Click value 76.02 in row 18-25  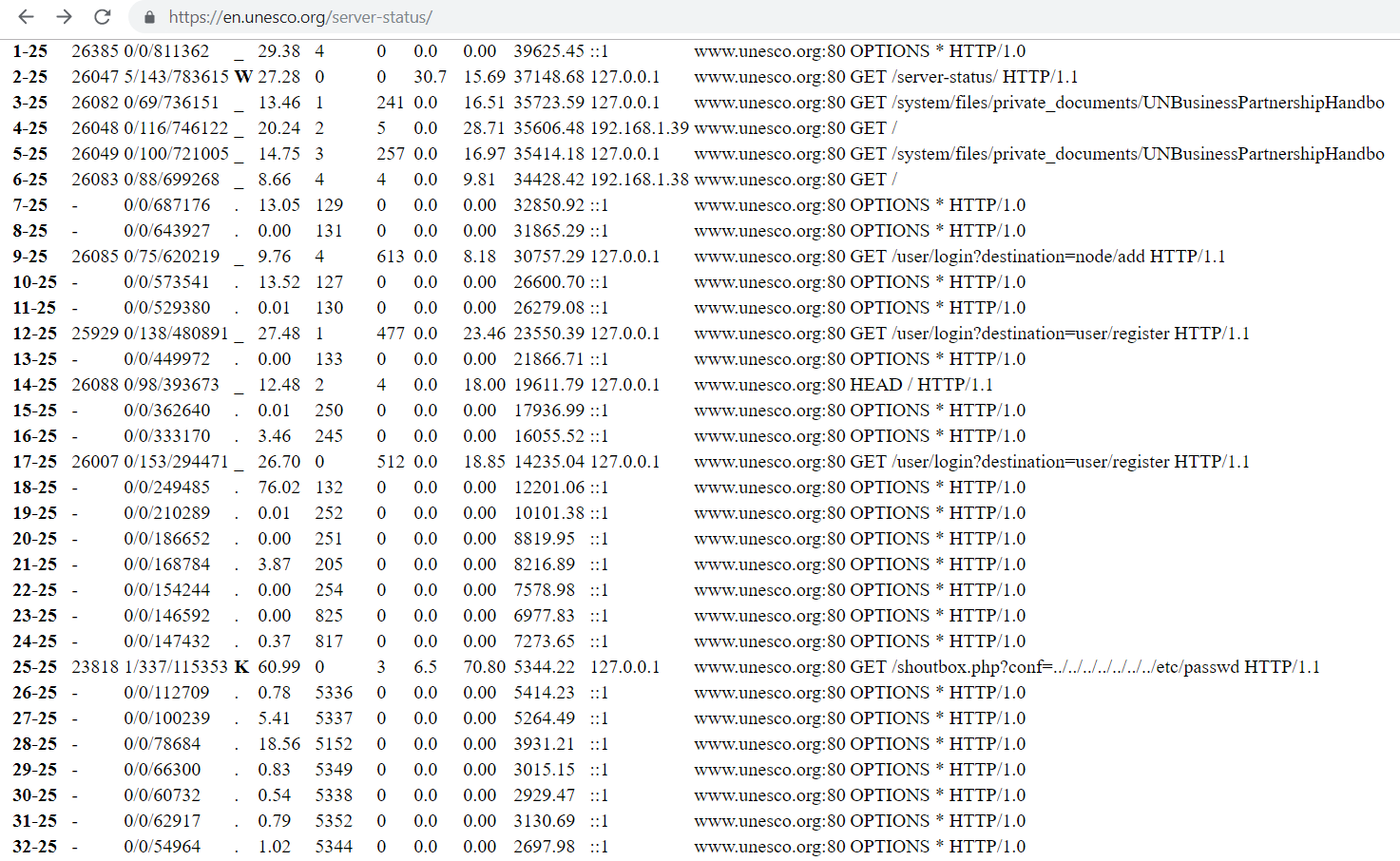279,488
